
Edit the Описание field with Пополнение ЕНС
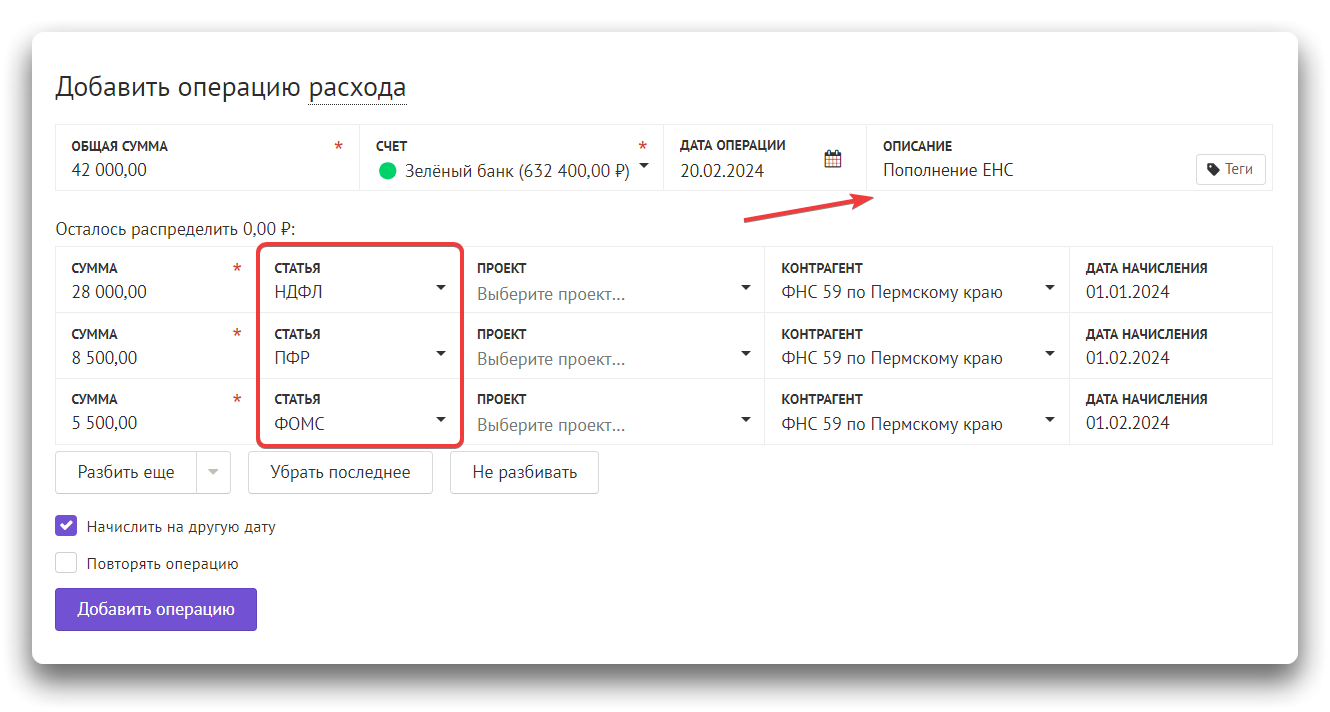[x=1030, y=170]
